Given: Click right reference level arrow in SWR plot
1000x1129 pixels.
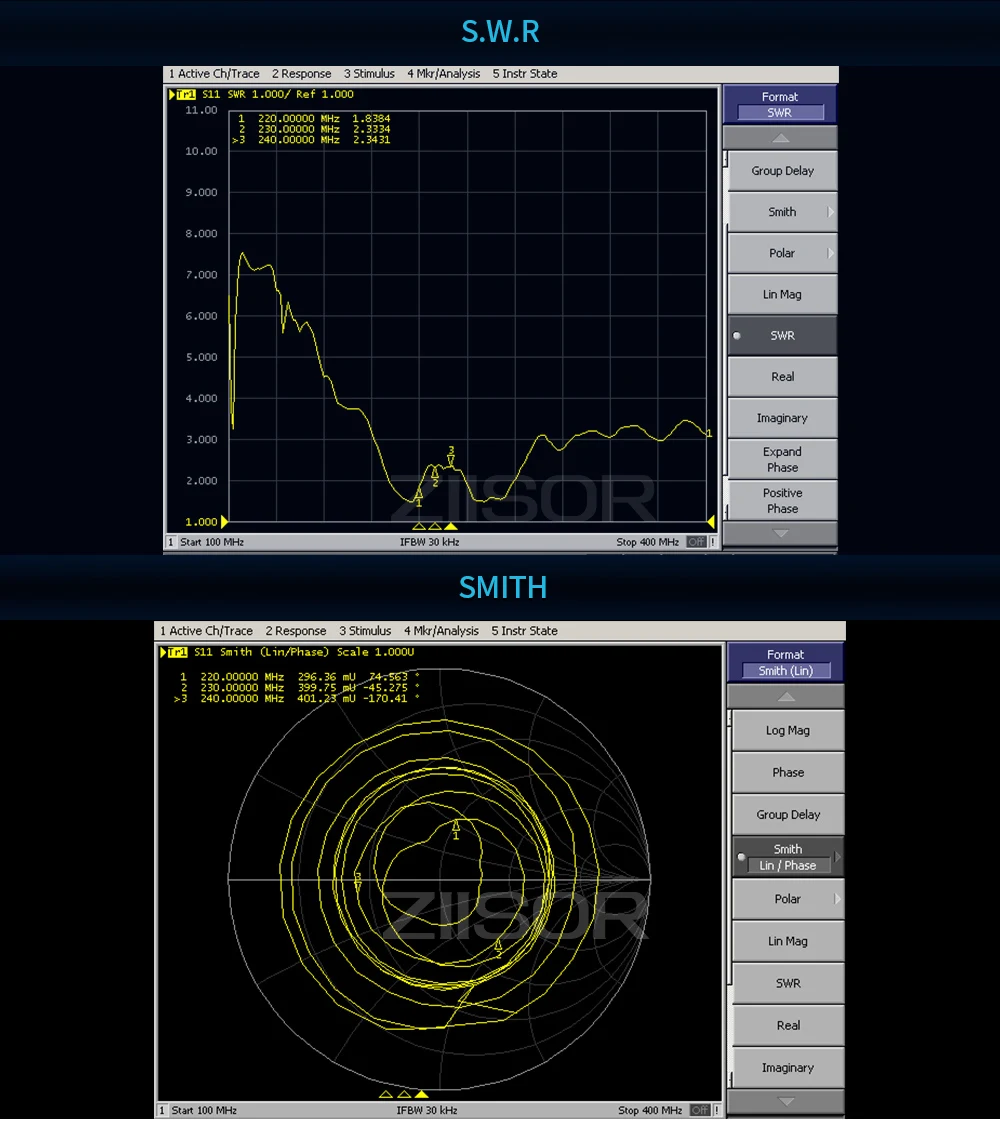Looking at the screenshot, I should [x=711, y=521].
